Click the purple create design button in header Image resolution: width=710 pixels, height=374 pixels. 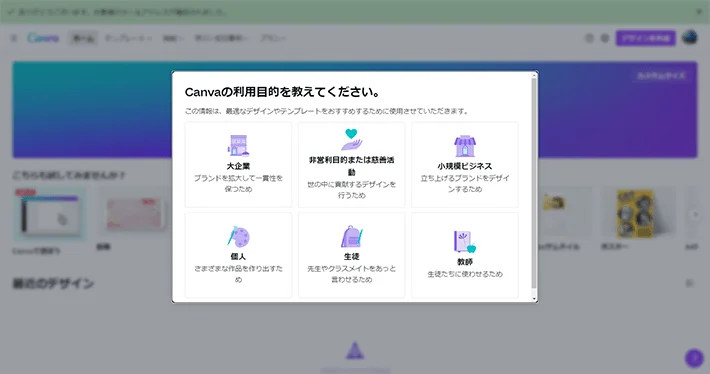pyautogui.click(x=646, y=38)
